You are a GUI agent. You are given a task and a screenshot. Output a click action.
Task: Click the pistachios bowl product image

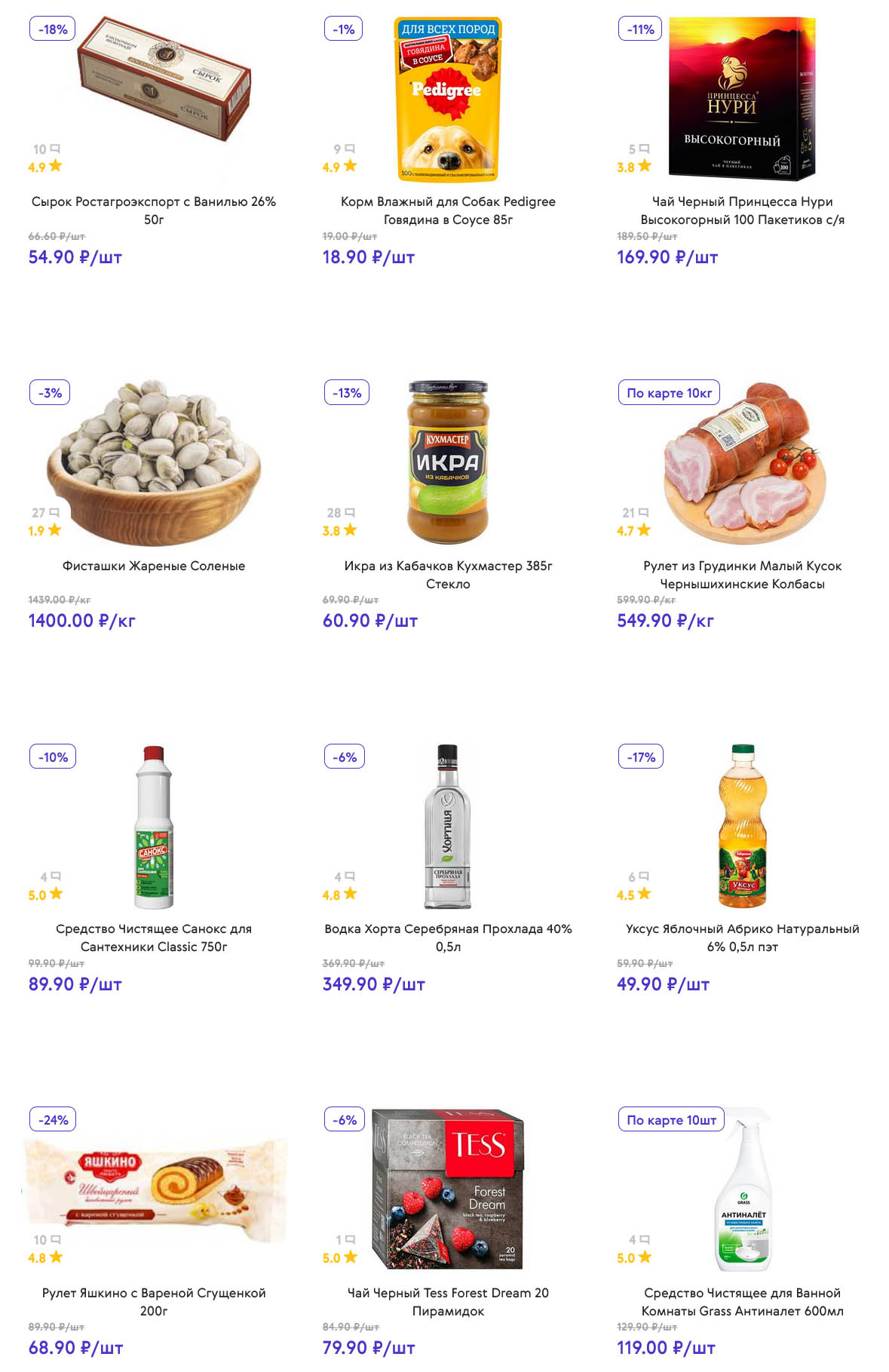click(154, 460)
